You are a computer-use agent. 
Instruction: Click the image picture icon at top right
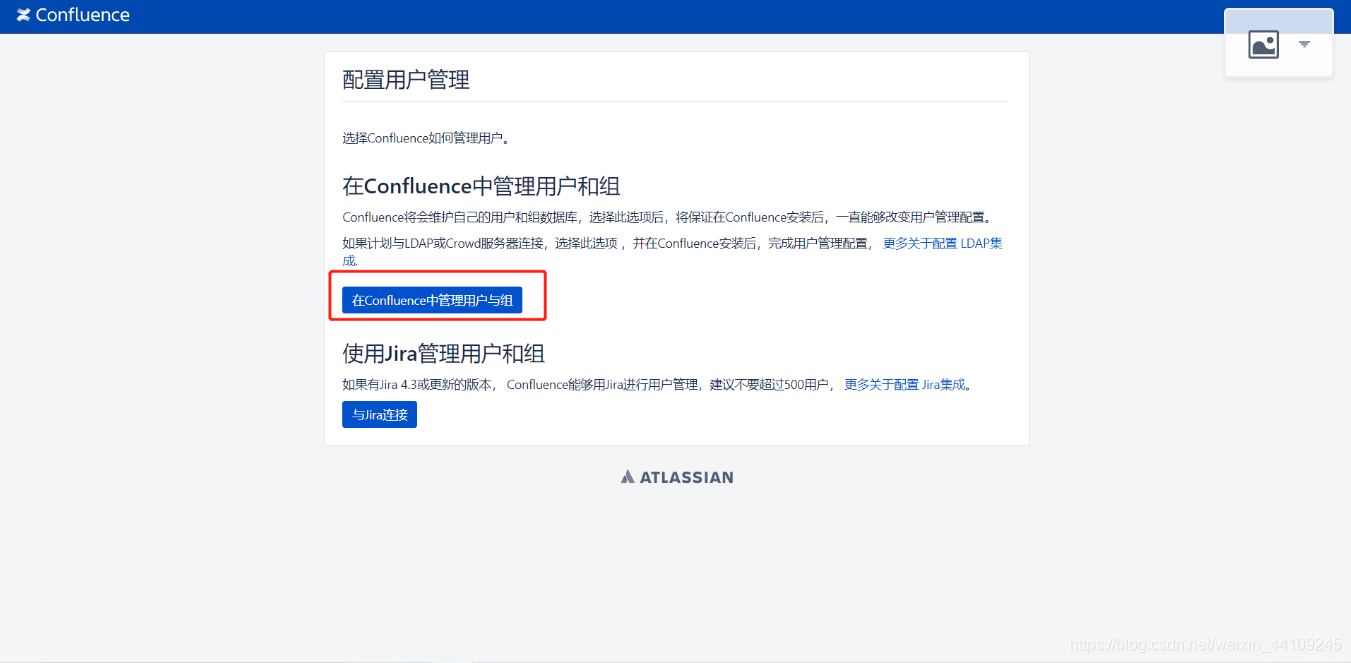tap(1264, 44)
